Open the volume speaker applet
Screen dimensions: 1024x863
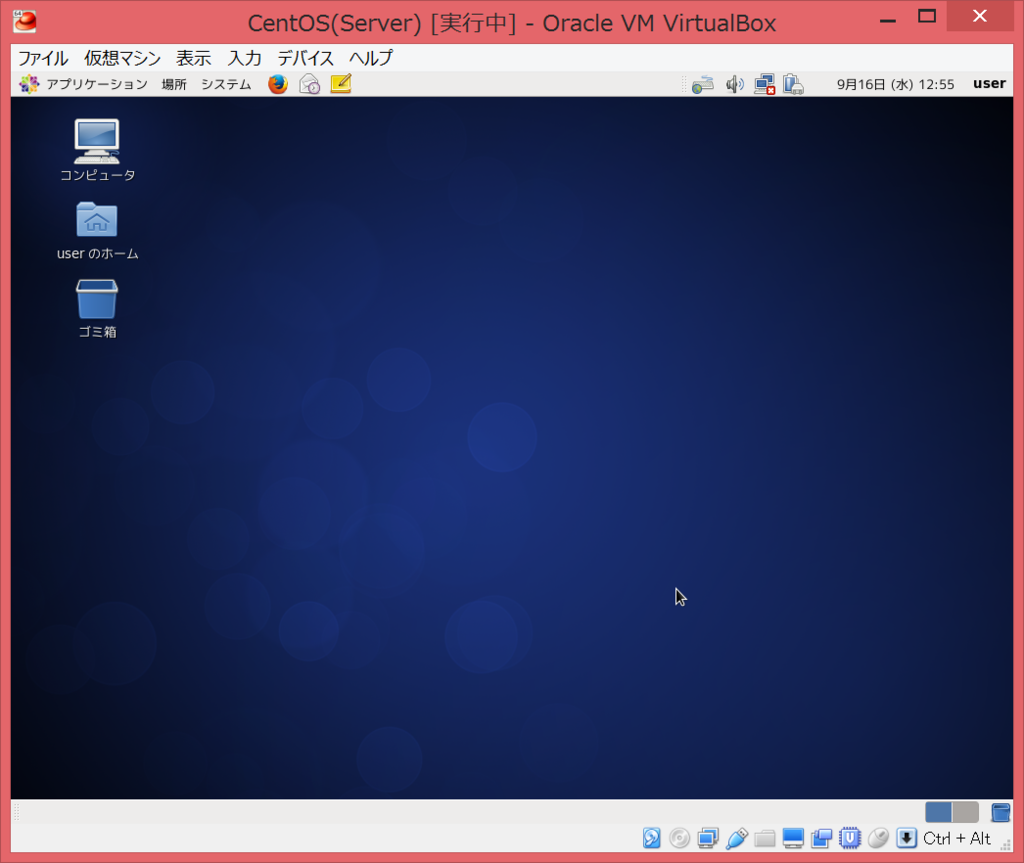735,84
